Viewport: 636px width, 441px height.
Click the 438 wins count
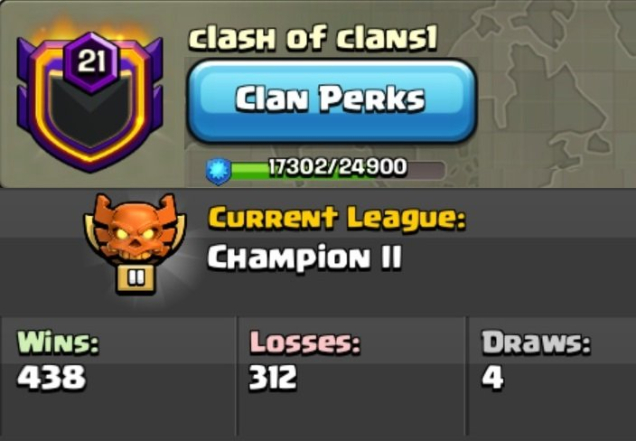tap(52, 377)
